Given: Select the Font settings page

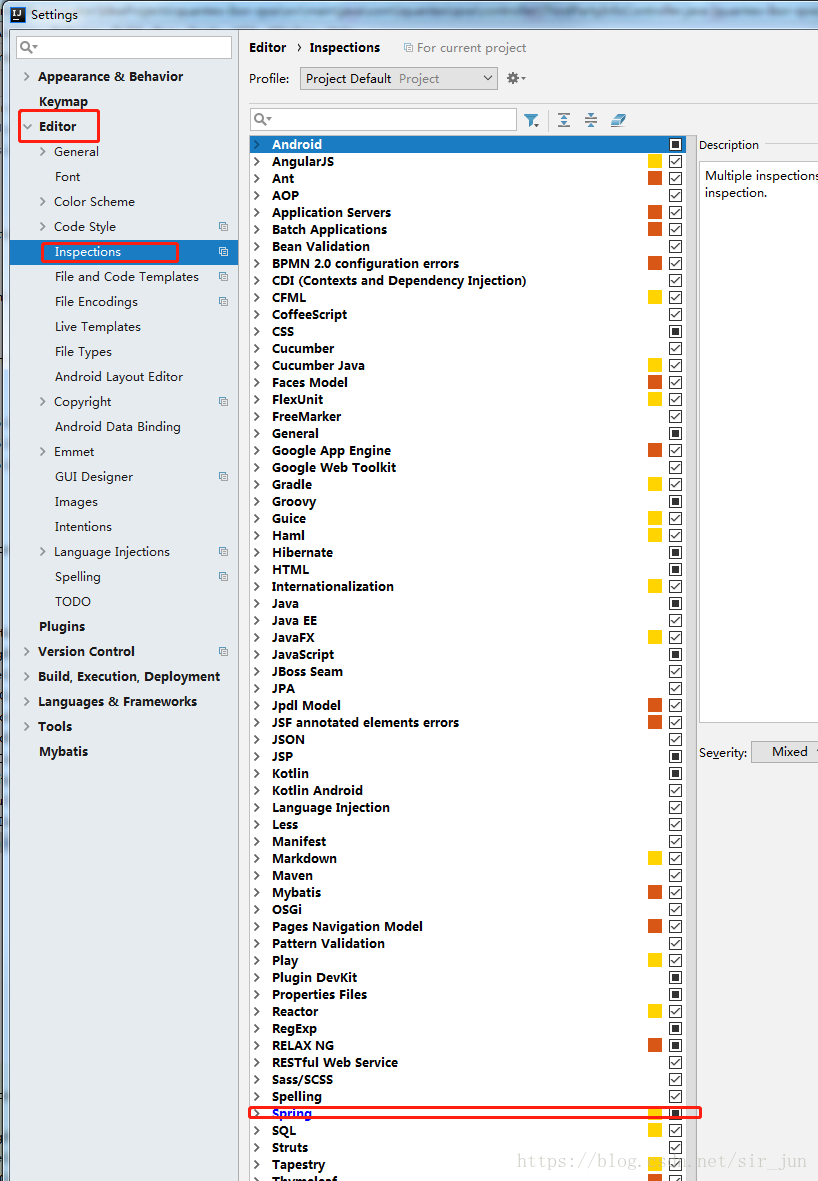Looking at the screenshot, I should (67, 176).
